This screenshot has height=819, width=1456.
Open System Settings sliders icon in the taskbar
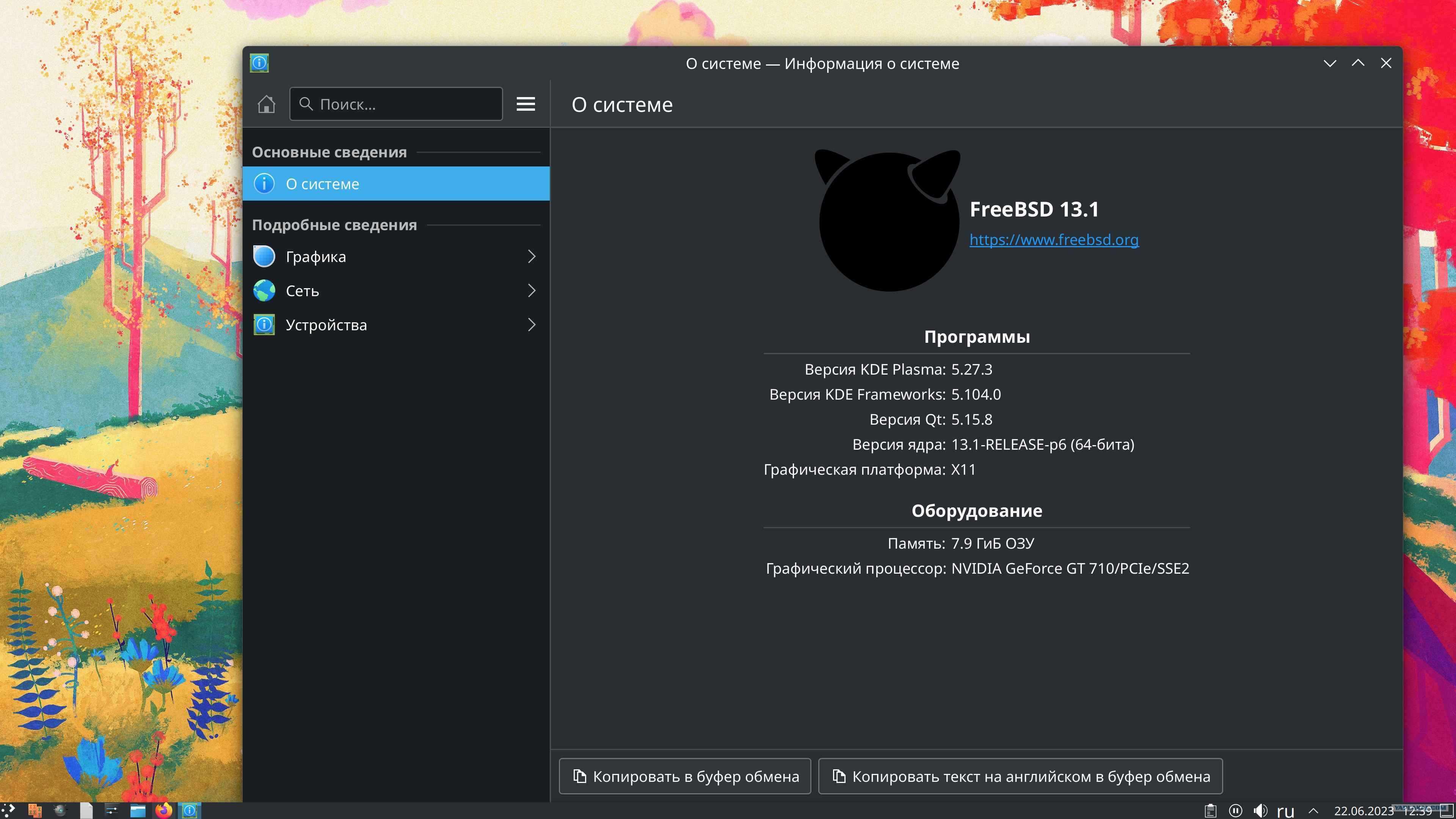(x=112, y=811)
